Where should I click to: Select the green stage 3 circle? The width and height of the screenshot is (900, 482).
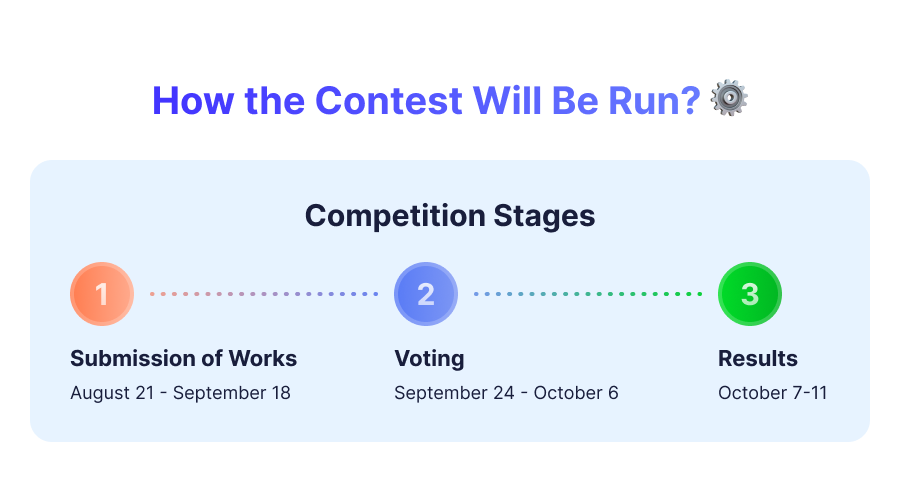coord(750,294)
